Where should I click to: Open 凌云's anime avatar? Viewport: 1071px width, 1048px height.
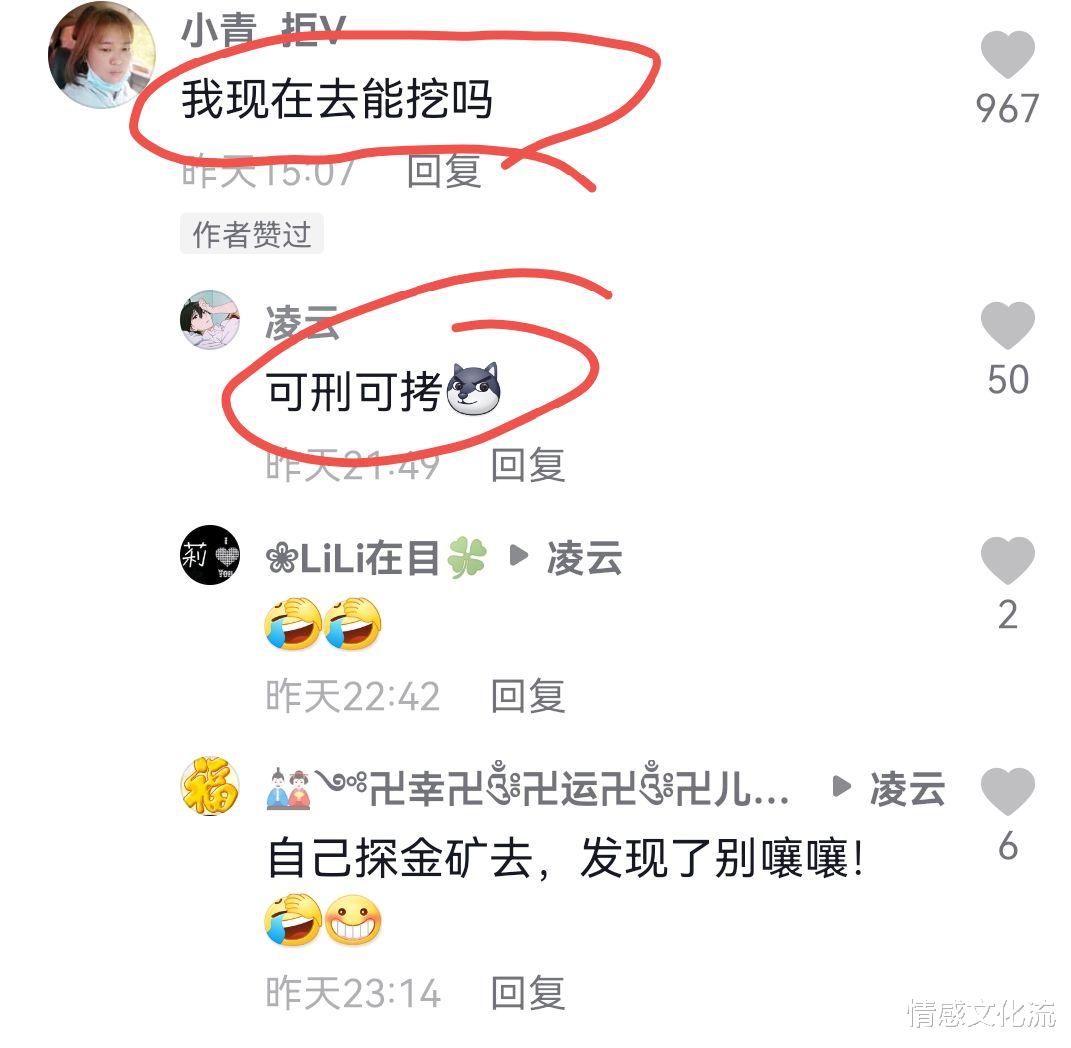point(210,320)
